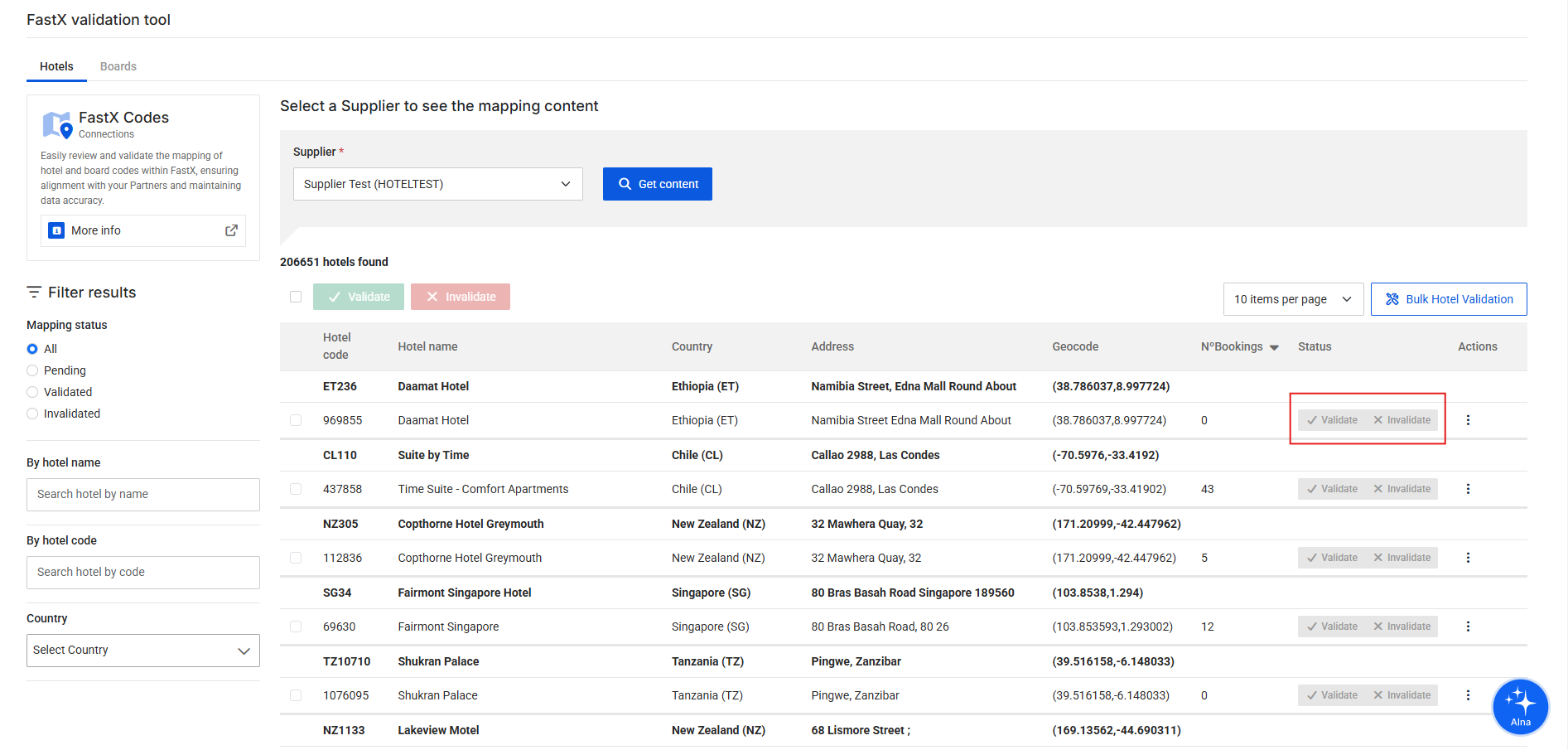Image resolution: width=1568 pixels, height=750 pixels.
Task: Click the external link icon on More info
Action: (x=231, y=230)
